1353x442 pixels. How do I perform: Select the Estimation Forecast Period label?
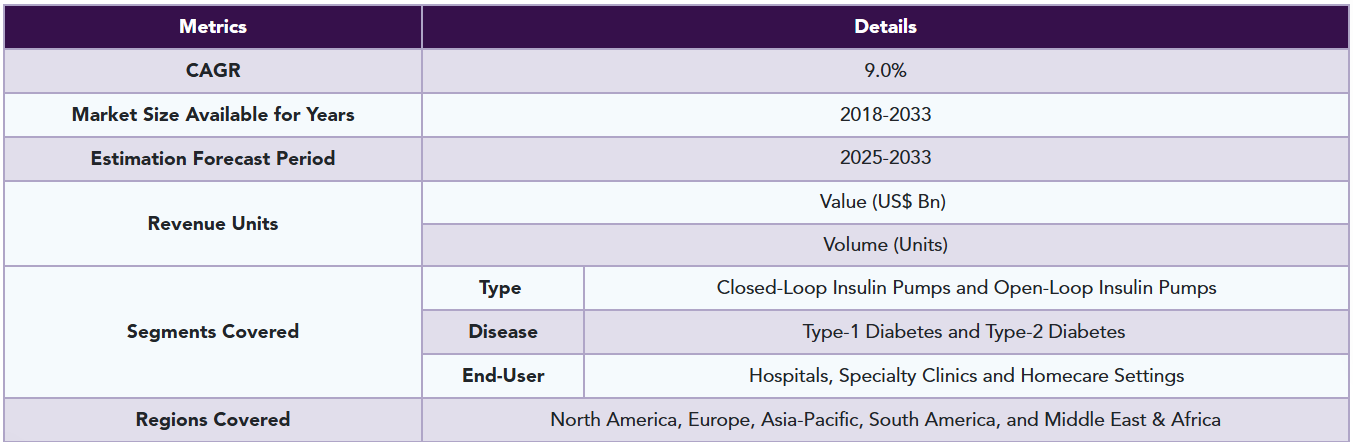tap(213, 159)
